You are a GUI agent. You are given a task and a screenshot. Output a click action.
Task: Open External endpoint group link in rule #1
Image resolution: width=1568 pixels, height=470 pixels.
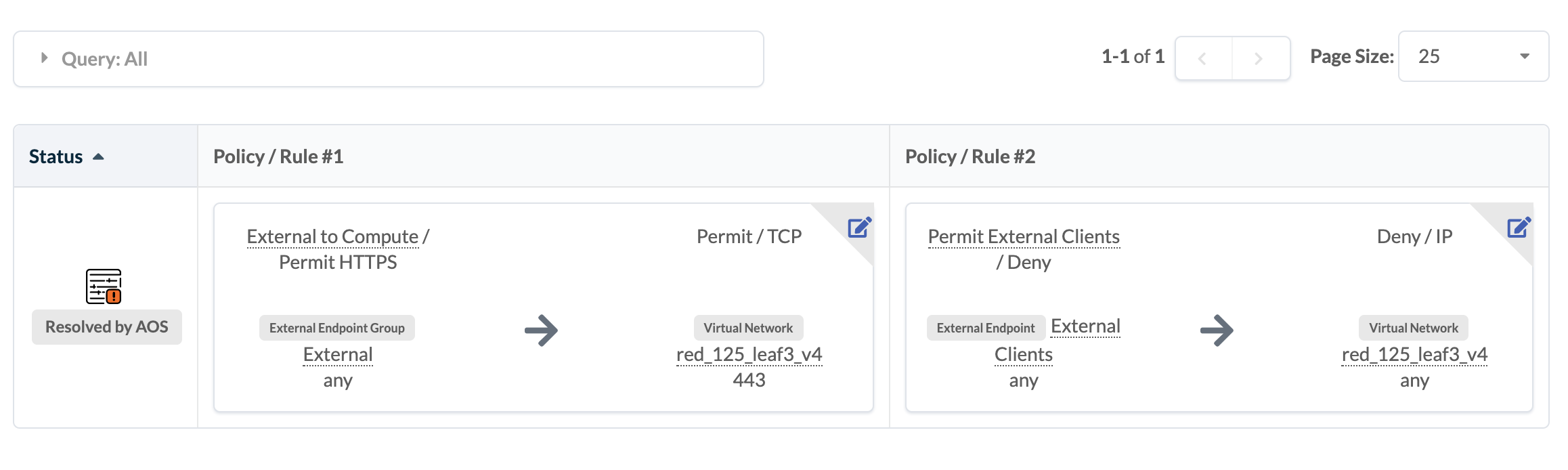pyautogui.click(x=338, y=354)
